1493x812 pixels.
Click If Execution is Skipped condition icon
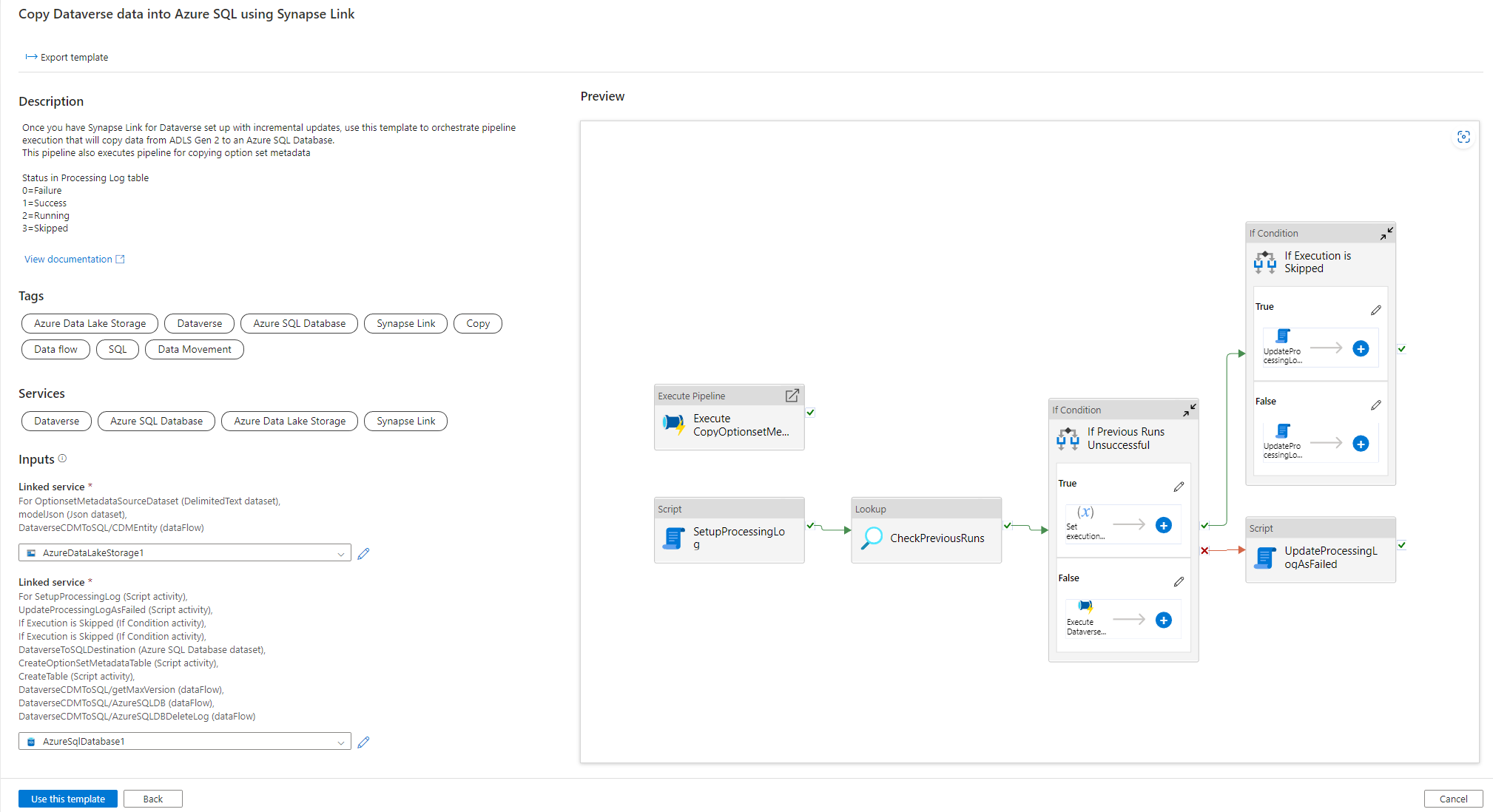tap(1265, 262)
